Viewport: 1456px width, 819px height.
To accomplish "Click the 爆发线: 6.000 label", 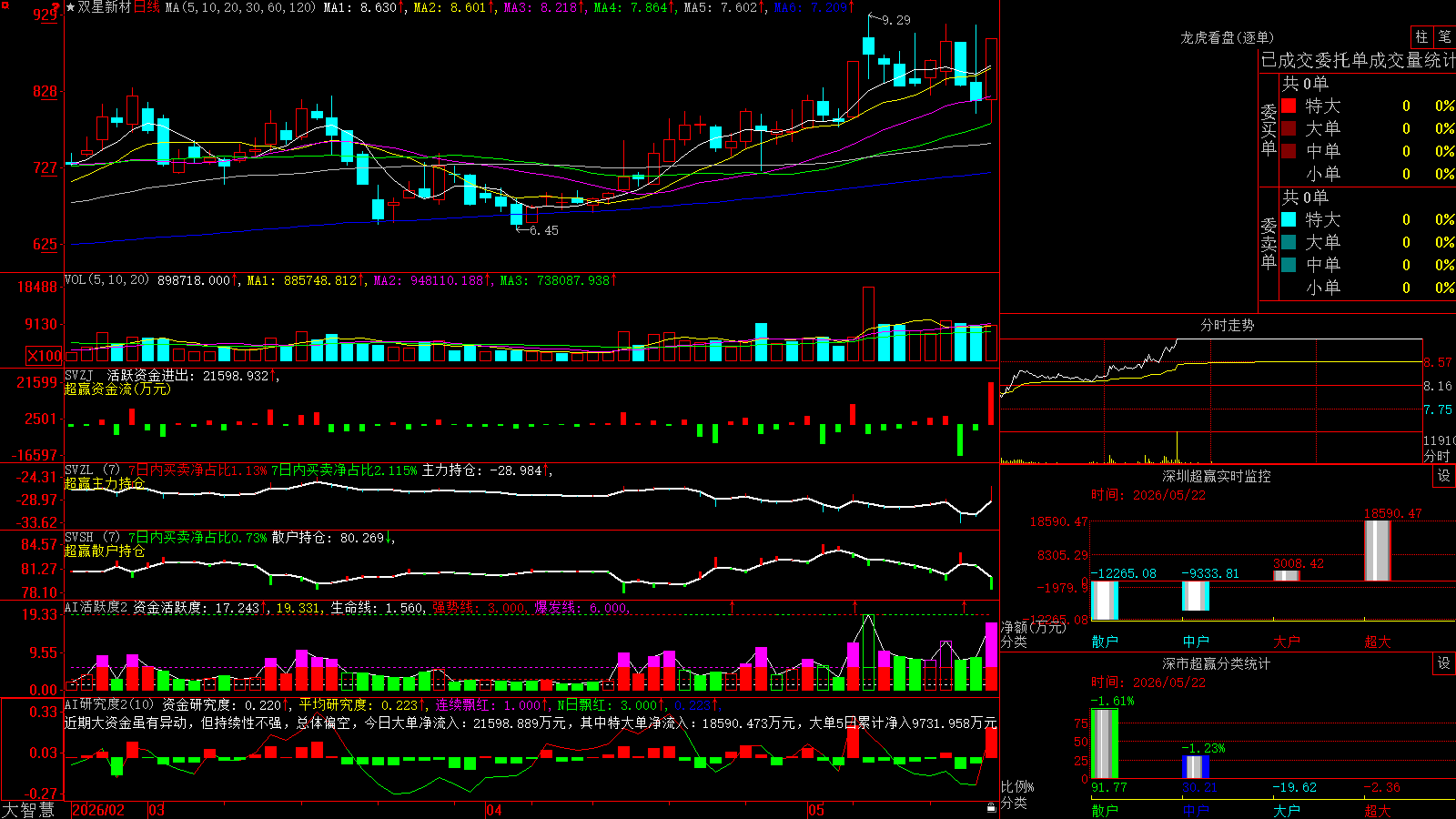I will 581,607.
